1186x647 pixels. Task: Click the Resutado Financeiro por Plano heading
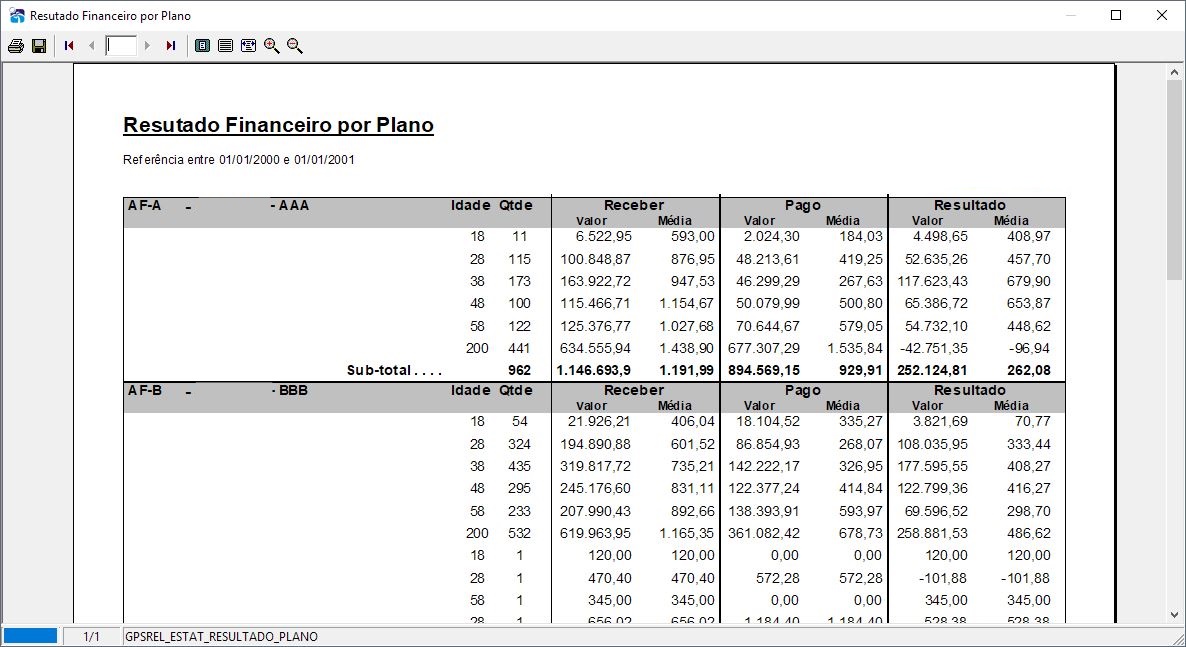(278, 125)
